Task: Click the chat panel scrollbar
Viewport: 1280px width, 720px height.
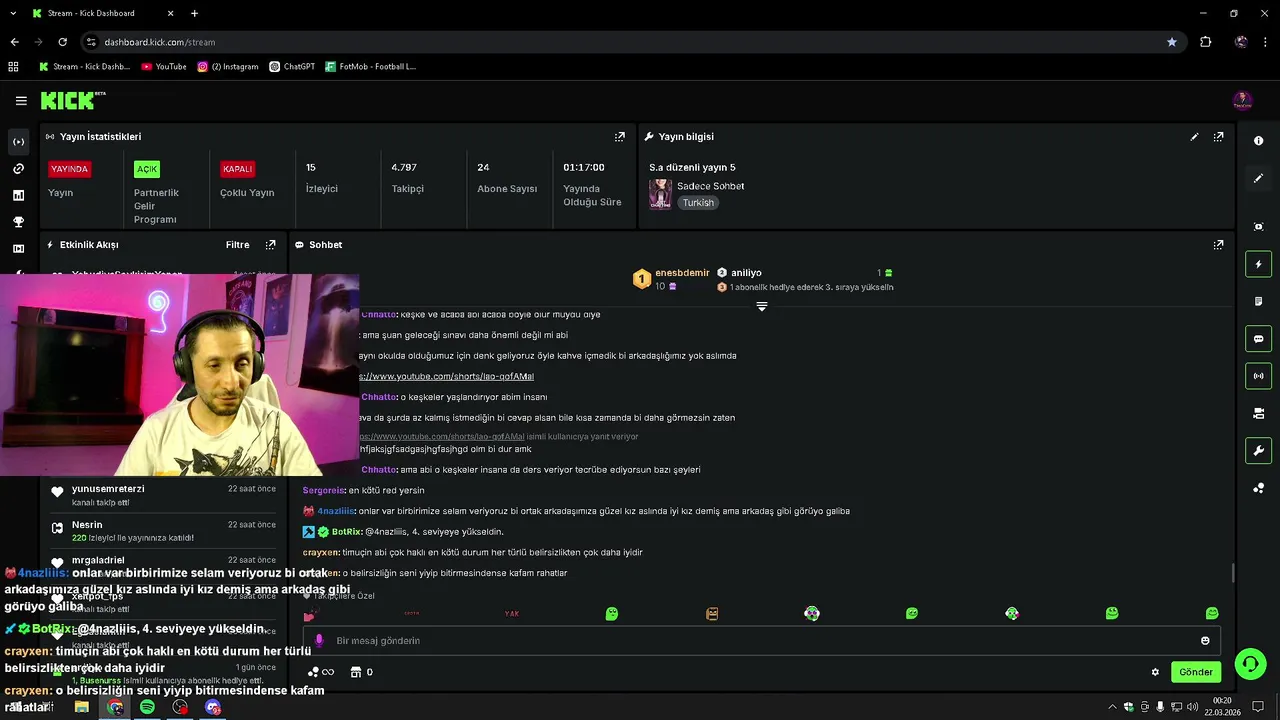Action: click(1232, 573)
